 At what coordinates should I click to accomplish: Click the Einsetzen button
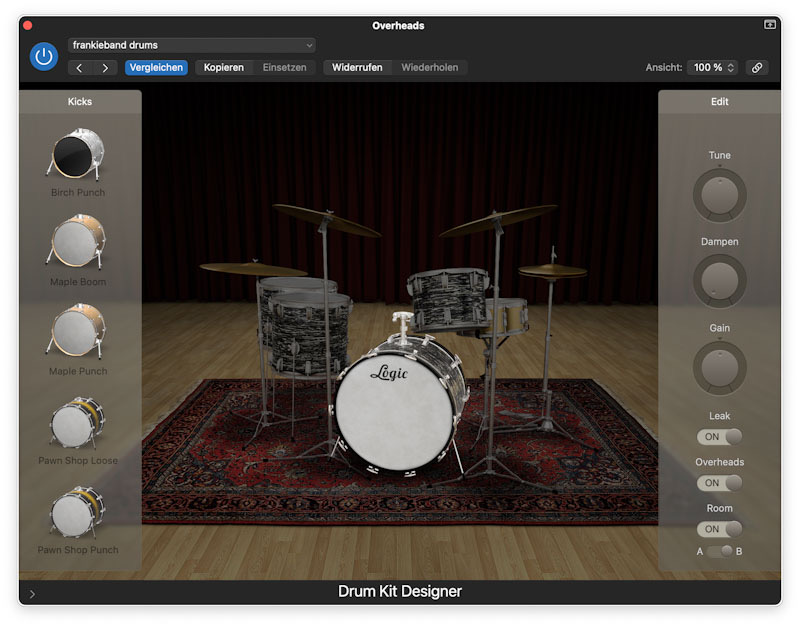[284, 67]
